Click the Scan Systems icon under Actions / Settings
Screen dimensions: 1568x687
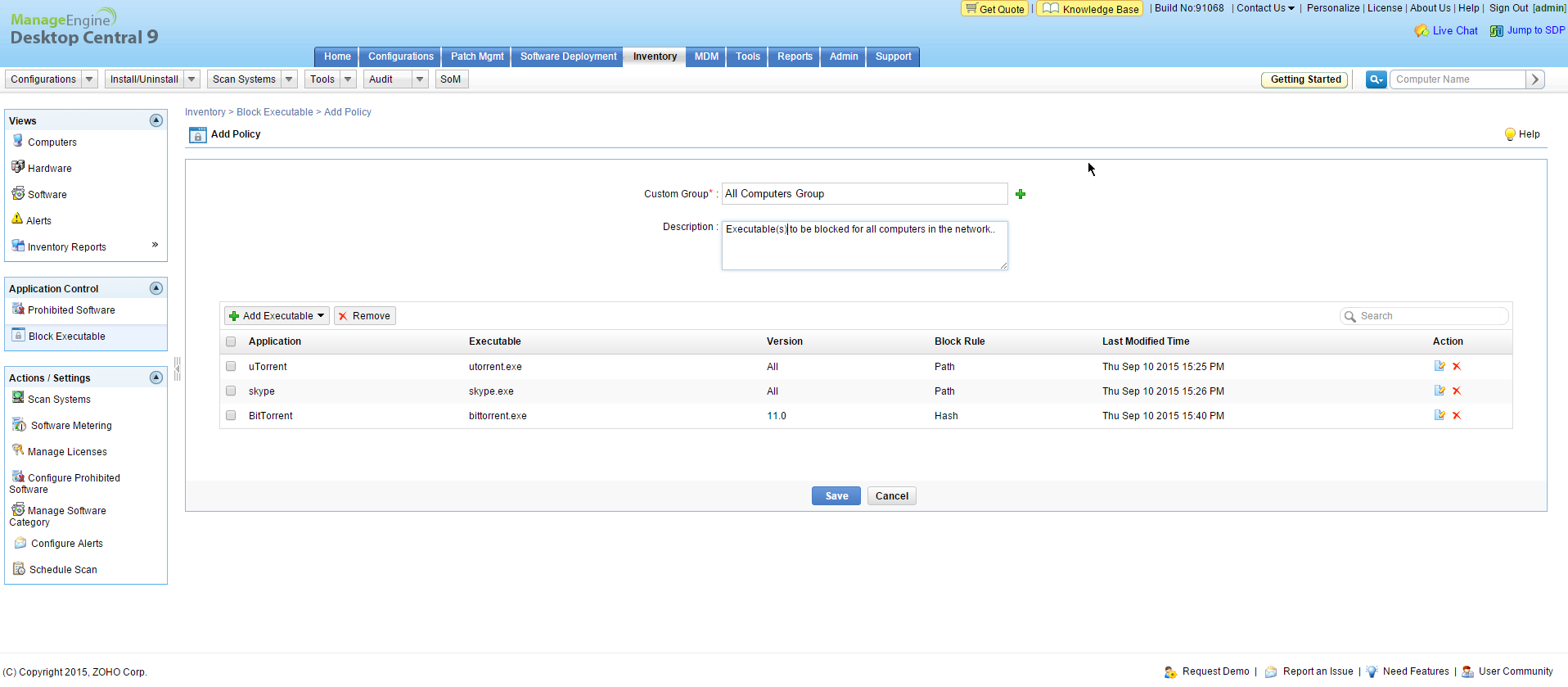(x=18, y=398)
